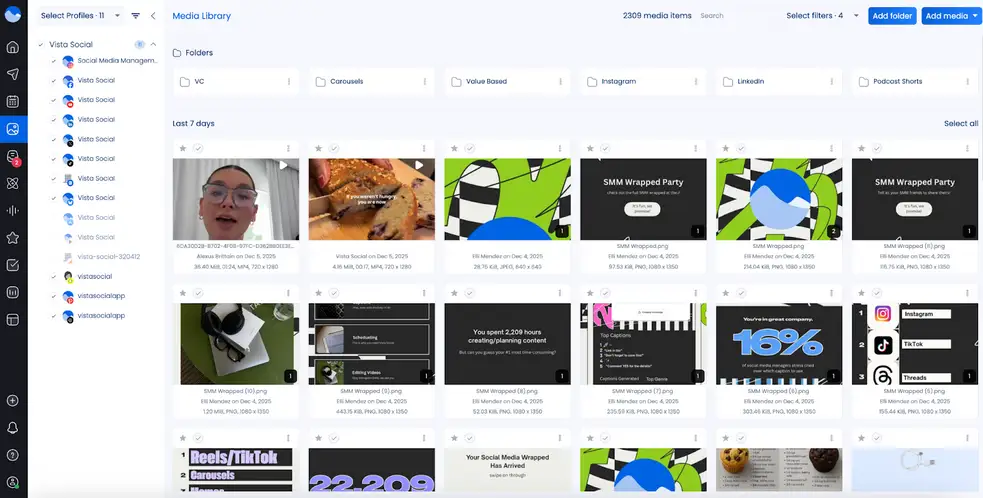
Task: Open the Reports bar-chart icon in sidebar
Action: (x=13, y=293)
